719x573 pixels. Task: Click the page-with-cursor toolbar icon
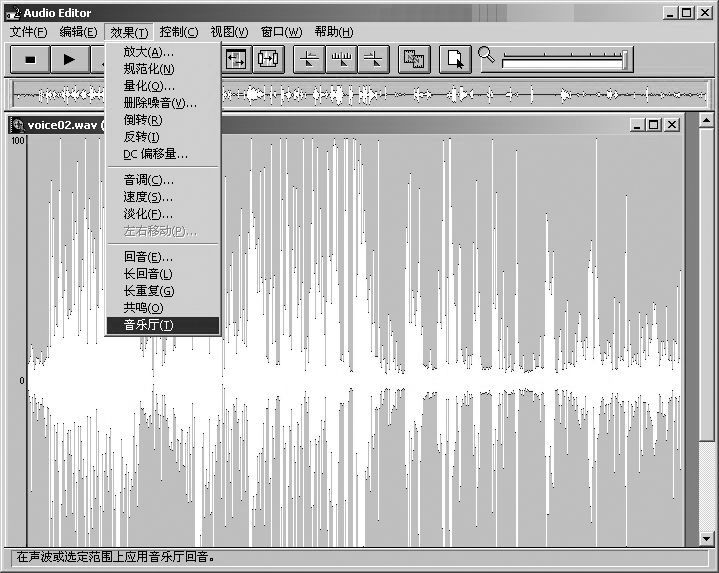pyautogui.click(x=456, y=59)
